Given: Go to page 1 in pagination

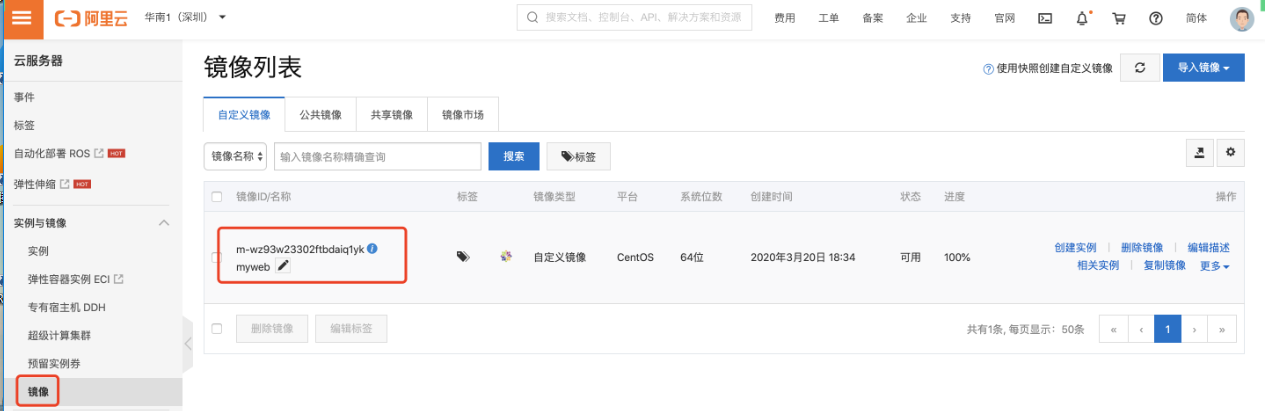Looking at the screenshot, I should click(x=1168, y=328).
